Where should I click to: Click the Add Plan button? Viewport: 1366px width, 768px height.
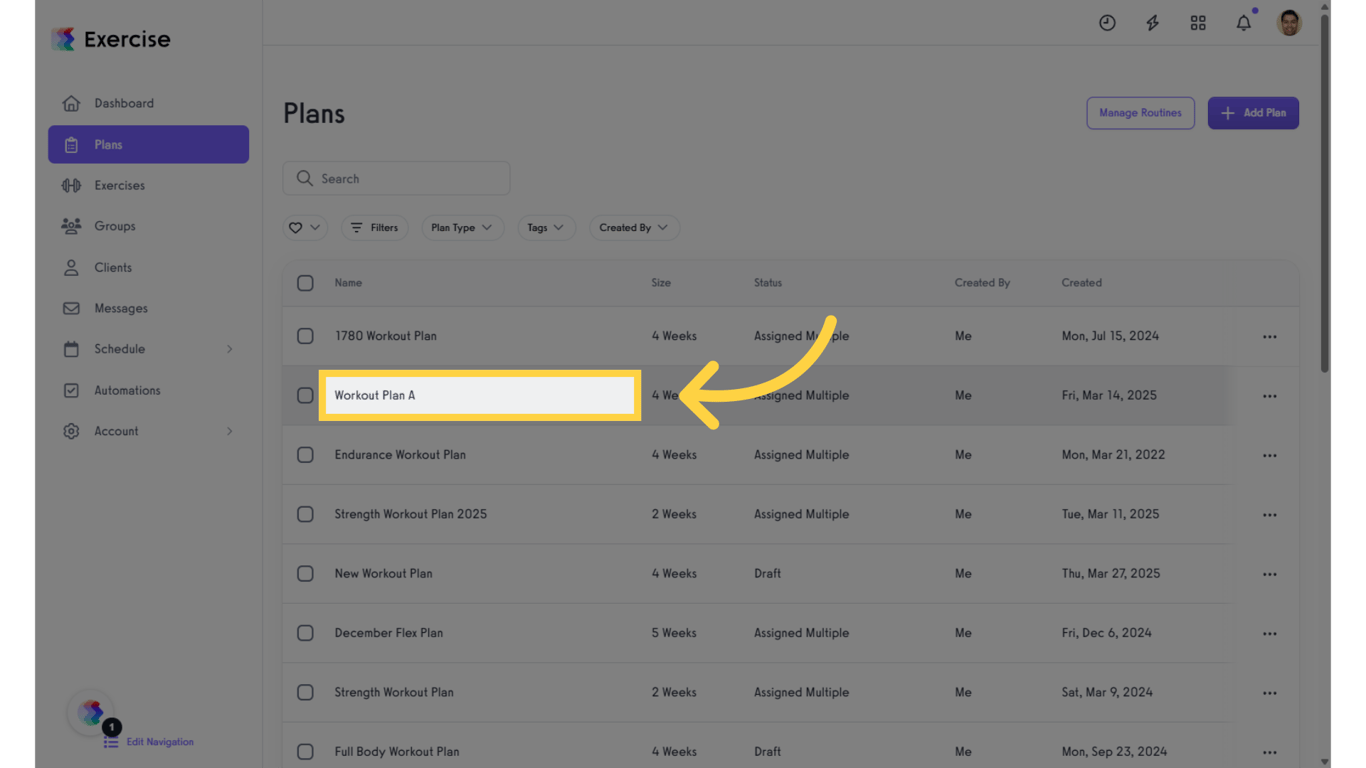(1253, 113)
